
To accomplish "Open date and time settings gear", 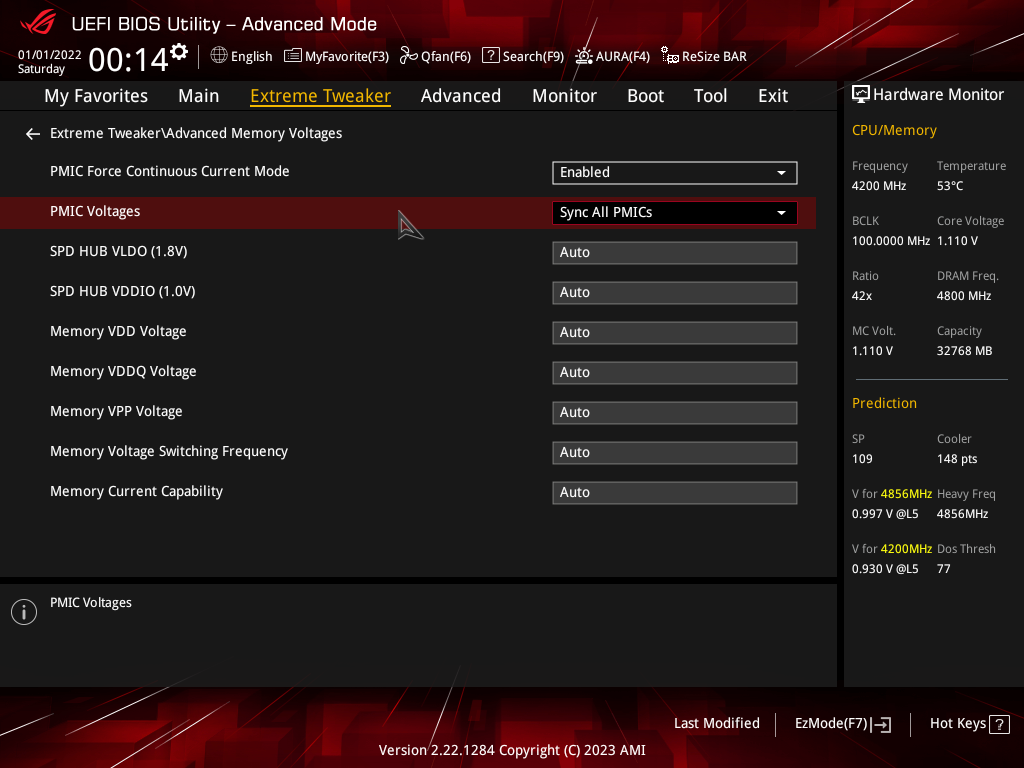I will (x=179, y=52).
